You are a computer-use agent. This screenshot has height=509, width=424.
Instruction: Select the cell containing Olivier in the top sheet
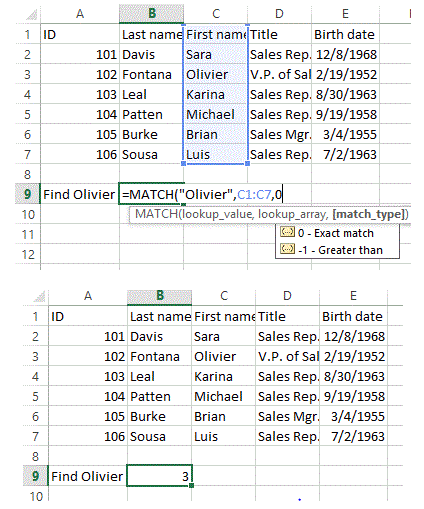[x=216, y=74]
